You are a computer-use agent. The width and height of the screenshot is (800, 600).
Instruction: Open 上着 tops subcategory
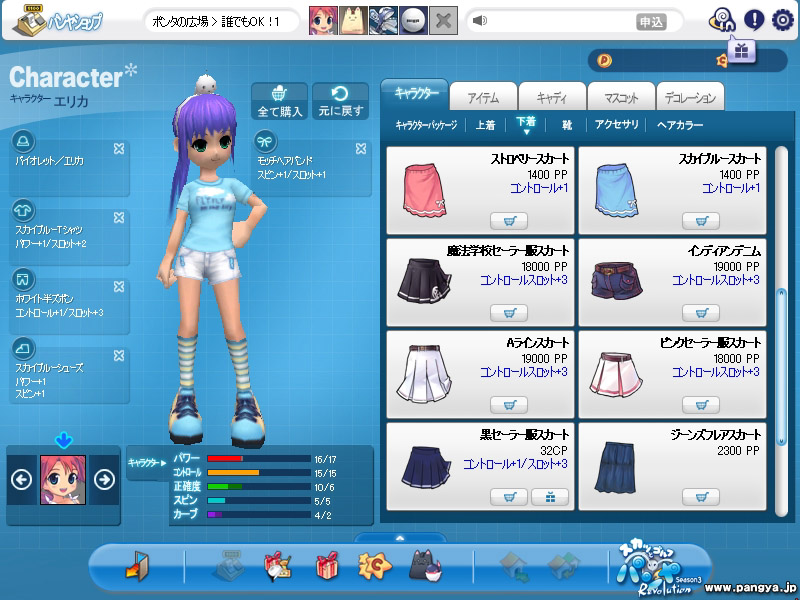tap(485, 124)
